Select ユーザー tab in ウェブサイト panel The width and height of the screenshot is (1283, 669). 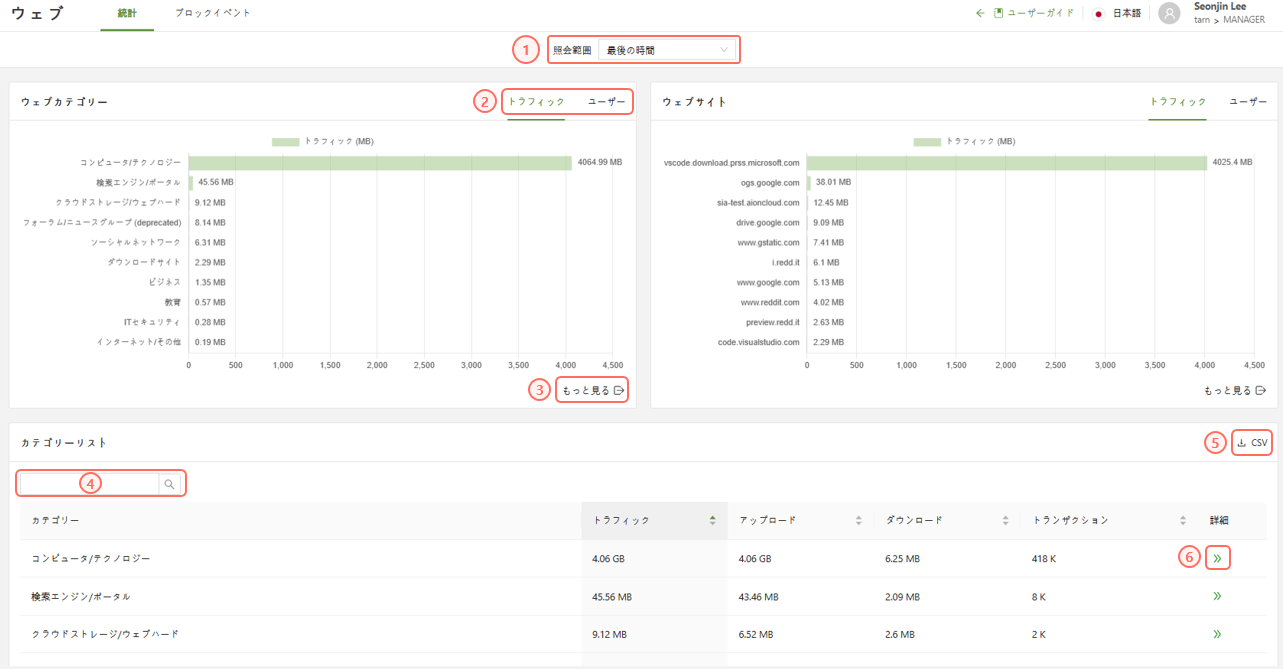1247,102
